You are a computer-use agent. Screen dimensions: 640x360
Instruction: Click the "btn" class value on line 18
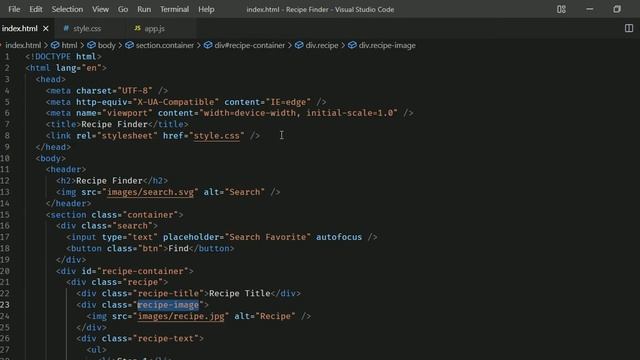(x=150, y=248)
